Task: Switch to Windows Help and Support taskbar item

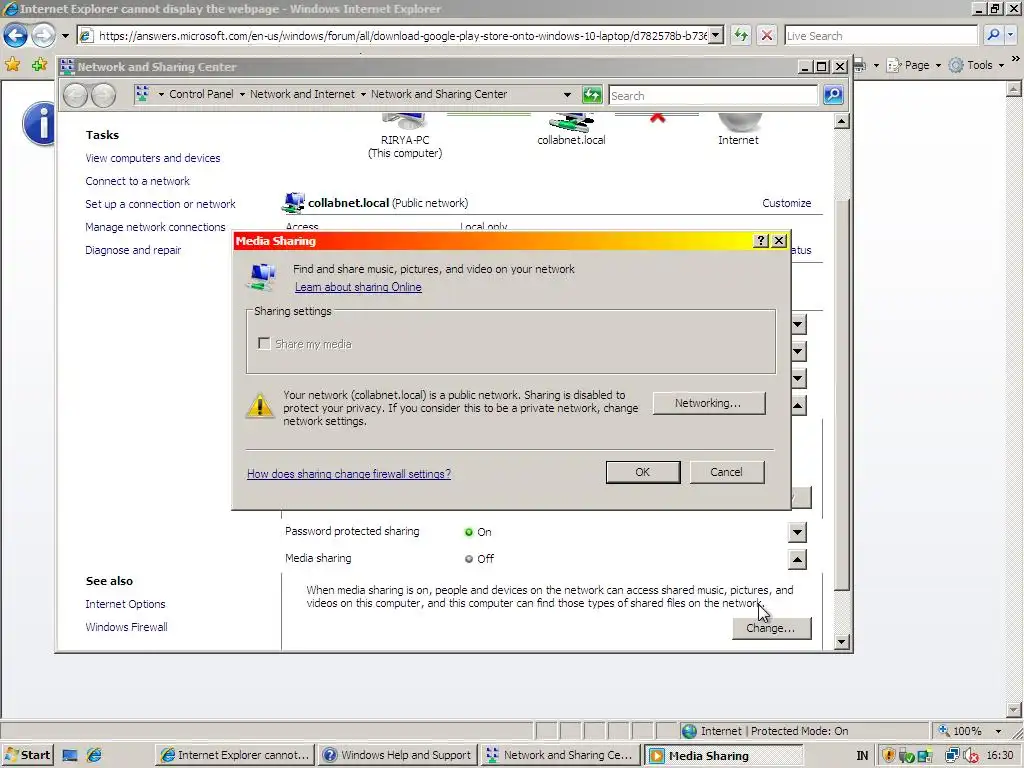Action: 398,755
